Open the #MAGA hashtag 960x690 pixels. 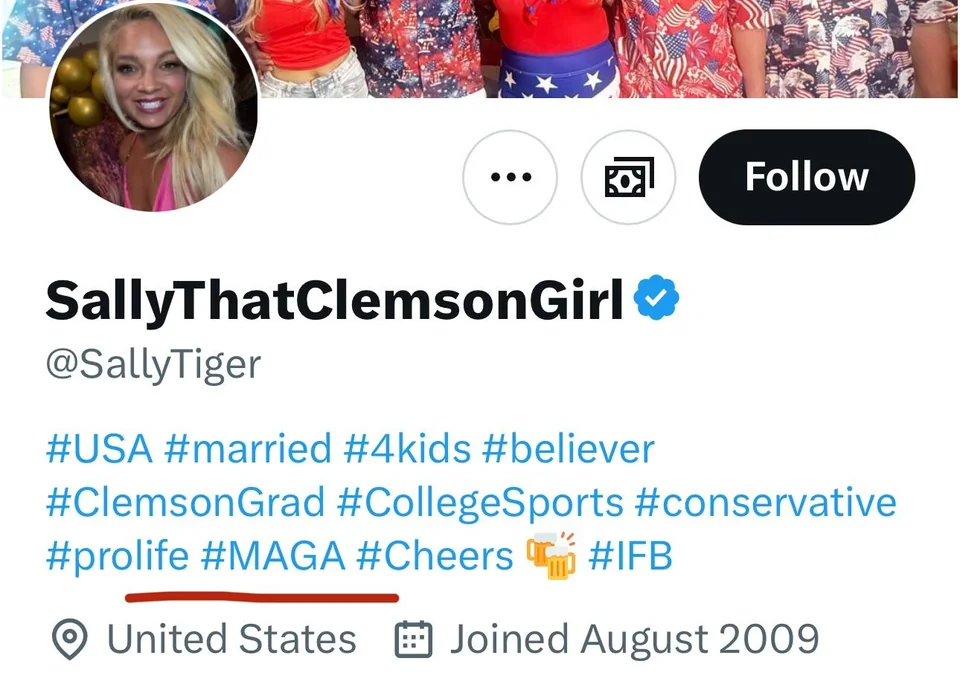273,556
